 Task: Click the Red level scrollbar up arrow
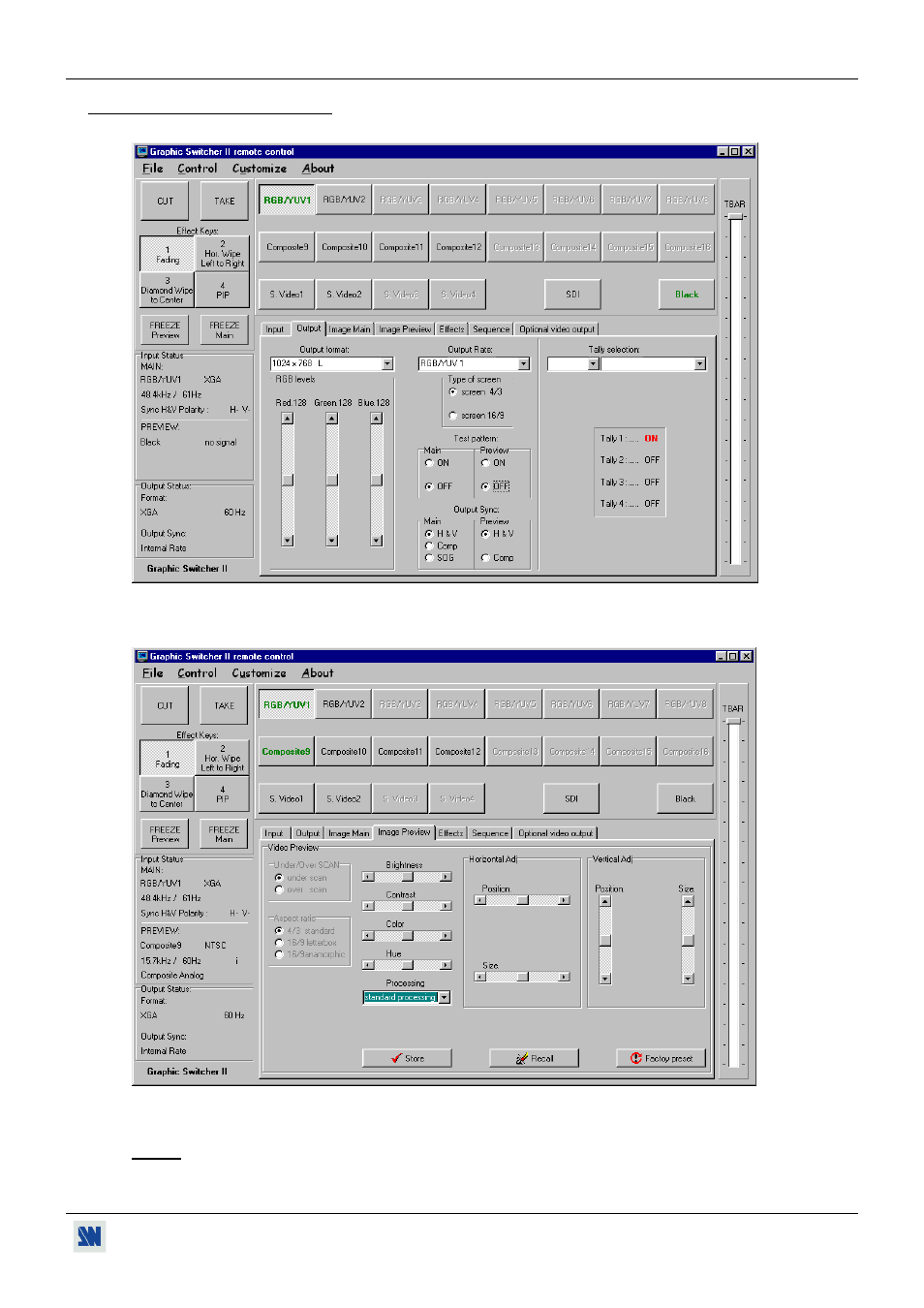pyautogui.click(x=288, y=419)
